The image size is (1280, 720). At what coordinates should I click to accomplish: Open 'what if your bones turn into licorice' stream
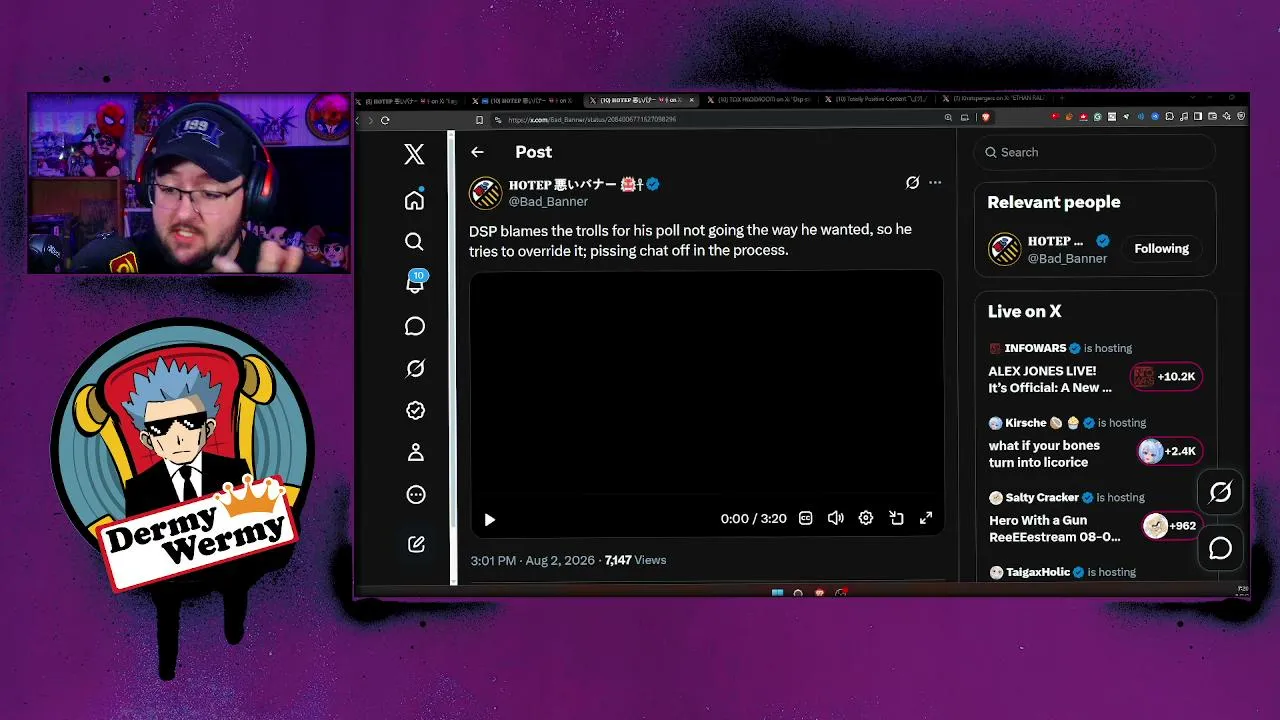tap(1044, 454)
